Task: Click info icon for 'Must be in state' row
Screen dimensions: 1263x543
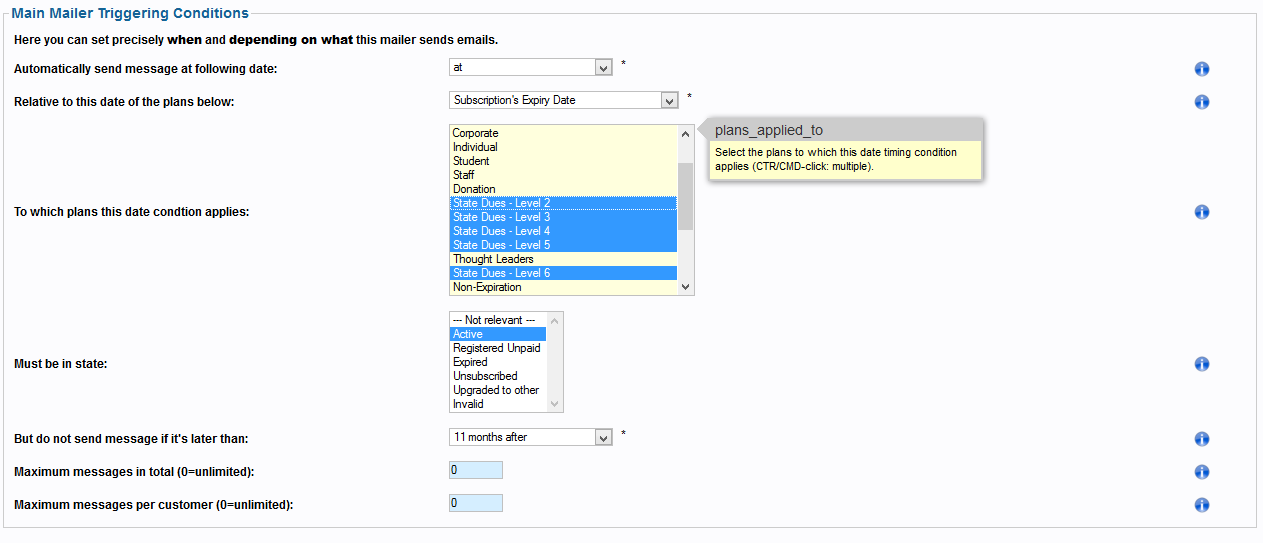Action: pyautogui.click(x=1202, y=364)
